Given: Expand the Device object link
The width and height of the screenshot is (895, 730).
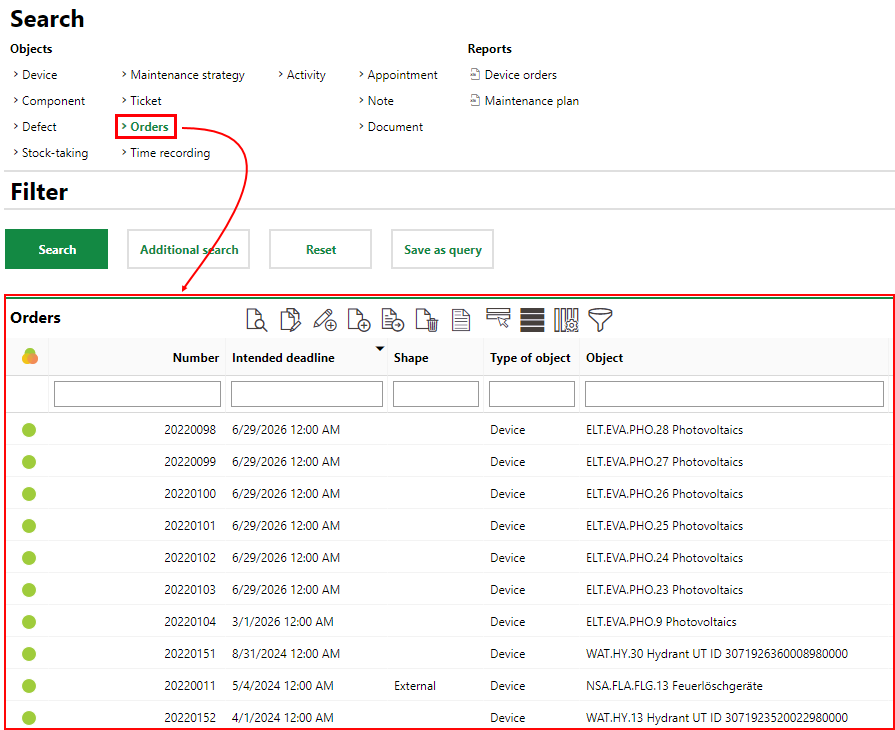Looking at the screenshot, I should 39,75.
